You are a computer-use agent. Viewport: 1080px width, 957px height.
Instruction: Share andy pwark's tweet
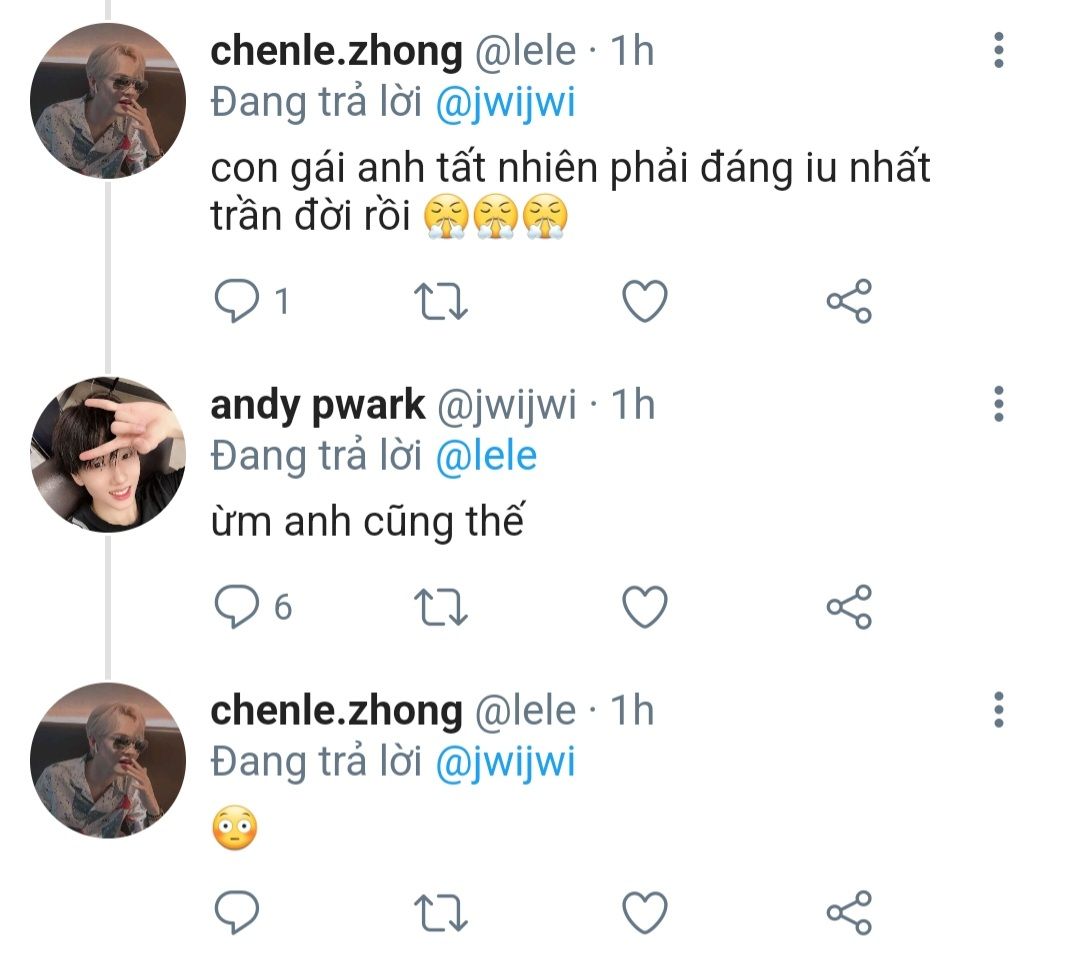(x=849, y=606)
